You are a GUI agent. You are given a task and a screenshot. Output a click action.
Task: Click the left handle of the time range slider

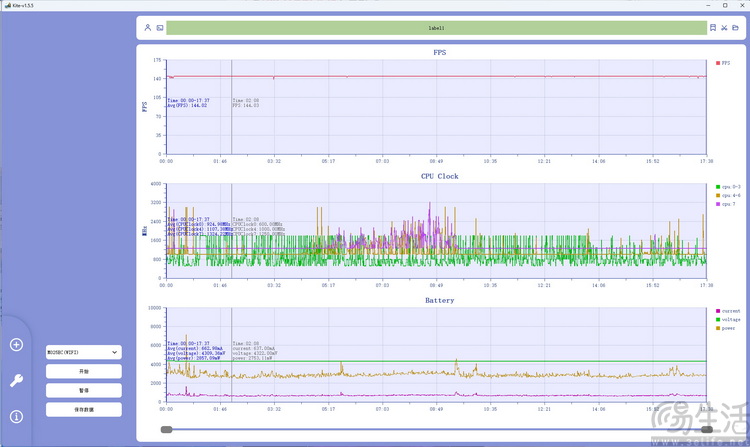coord(166,429)
